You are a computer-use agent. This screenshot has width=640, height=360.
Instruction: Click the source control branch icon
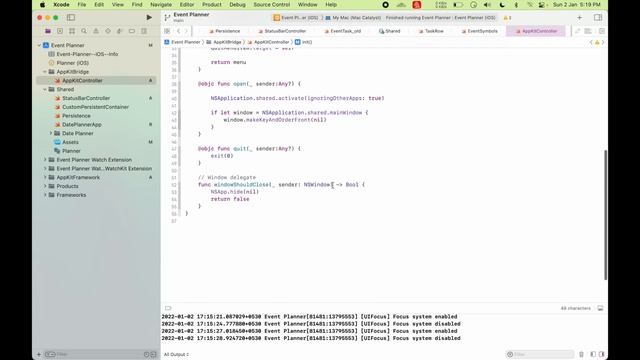tap(167, 18)
